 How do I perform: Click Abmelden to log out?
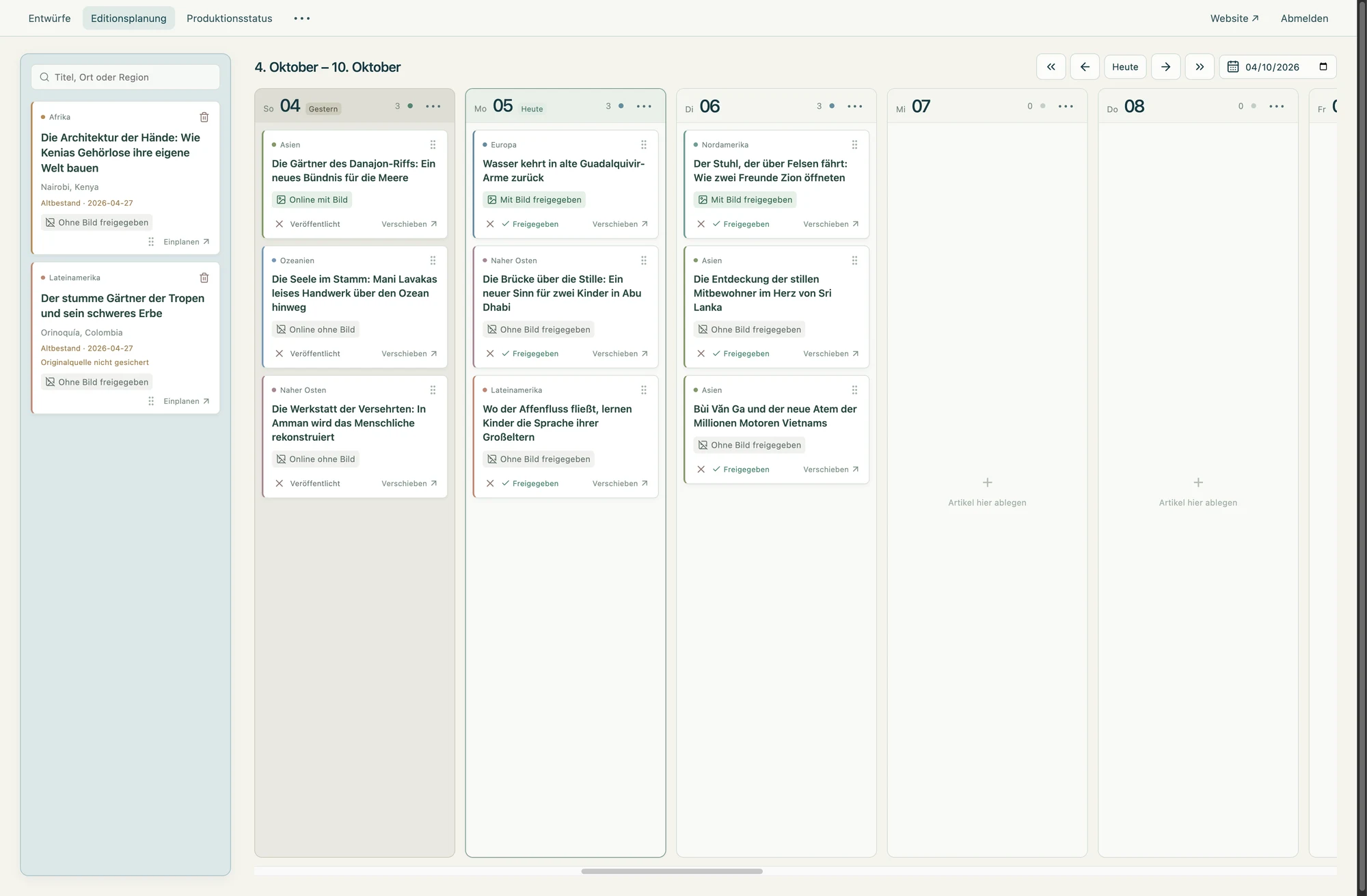1304,18
